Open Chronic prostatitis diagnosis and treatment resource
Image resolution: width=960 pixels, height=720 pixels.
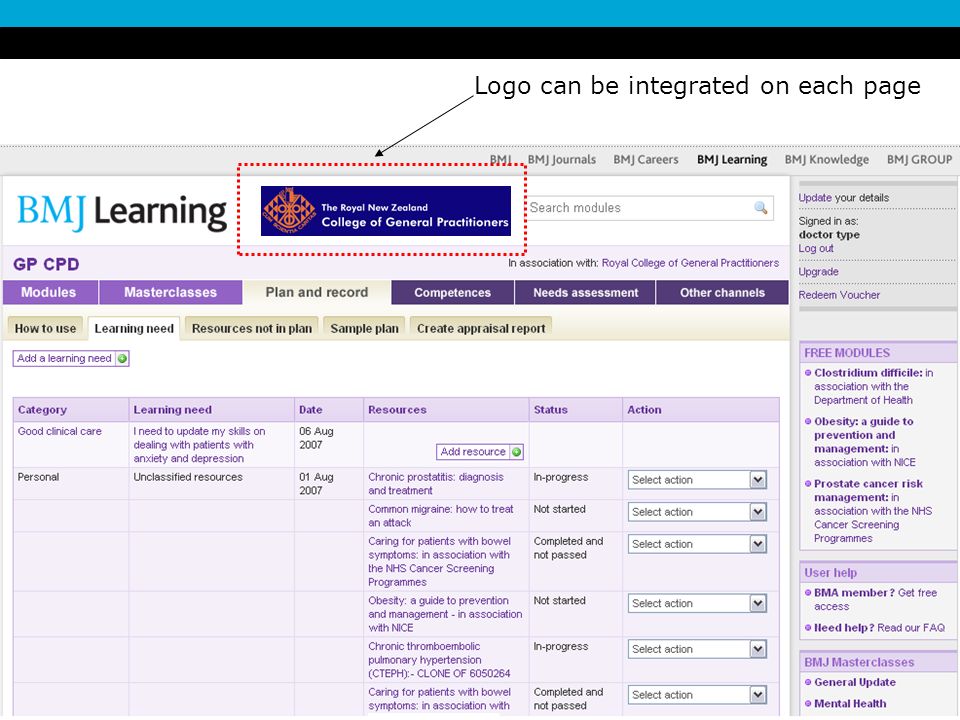coord(436,484)
